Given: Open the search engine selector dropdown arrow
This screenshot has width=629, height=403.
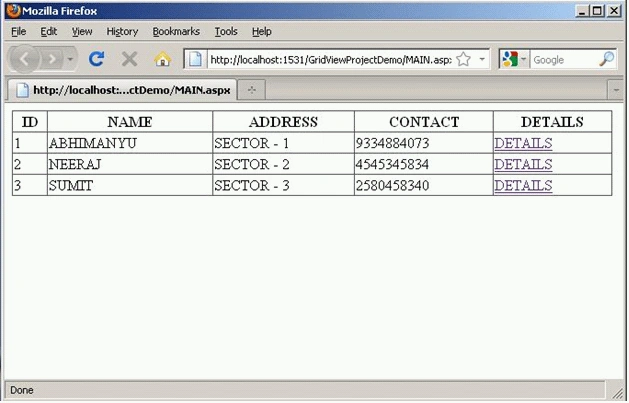Looking at the screenshot, I should 523,59.
